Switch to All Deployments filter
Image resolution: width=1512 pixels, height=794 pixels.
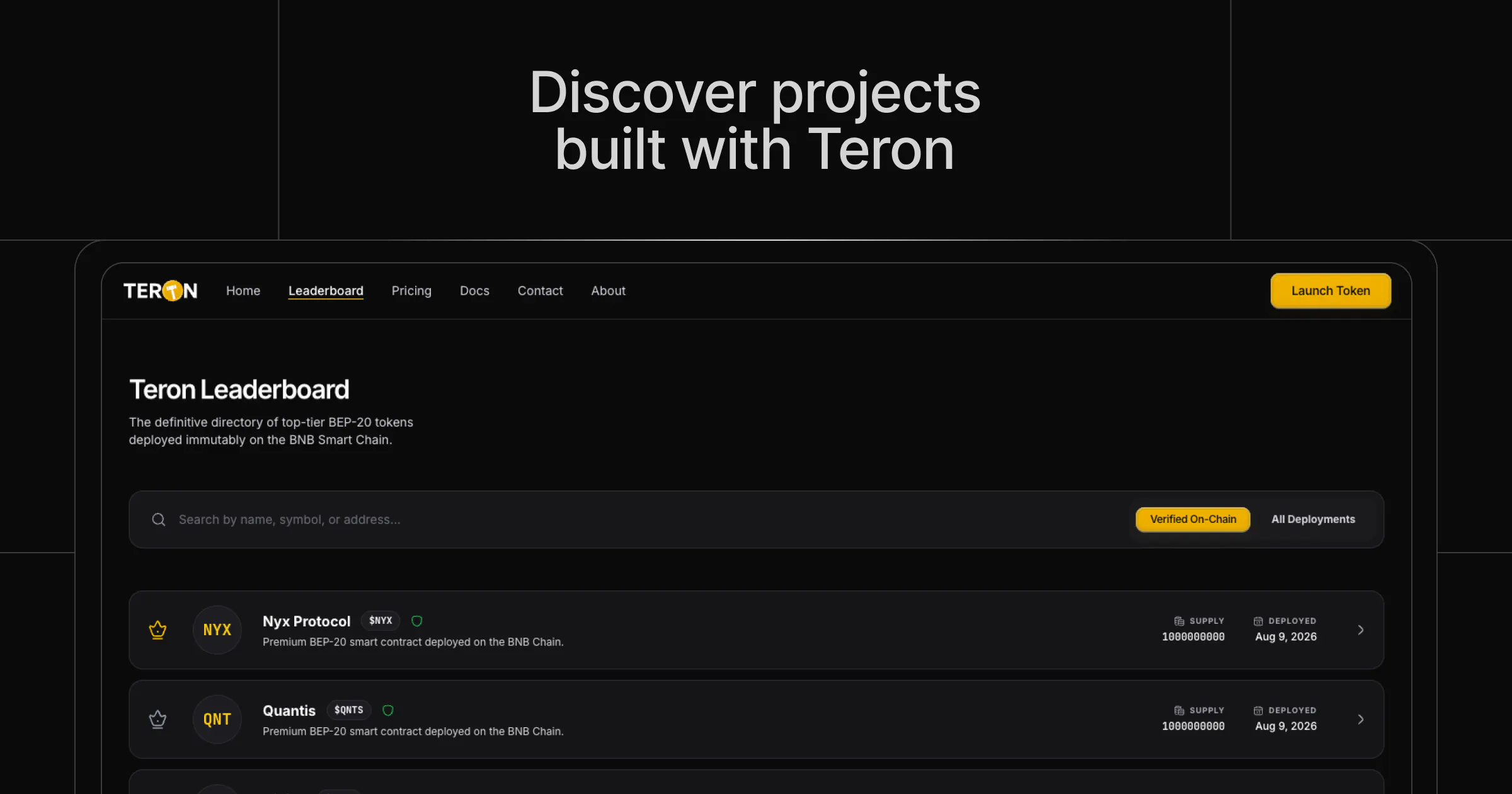coord(1313,519)
